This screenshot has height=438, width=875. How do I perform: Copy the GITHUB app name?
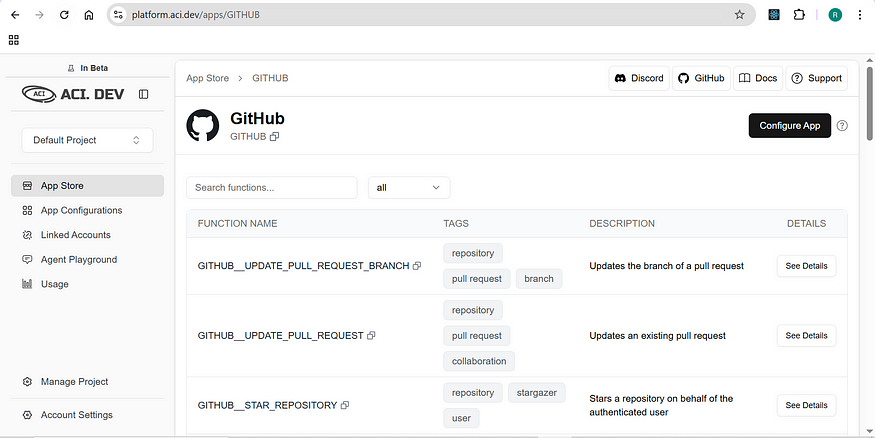click(274, 137)
